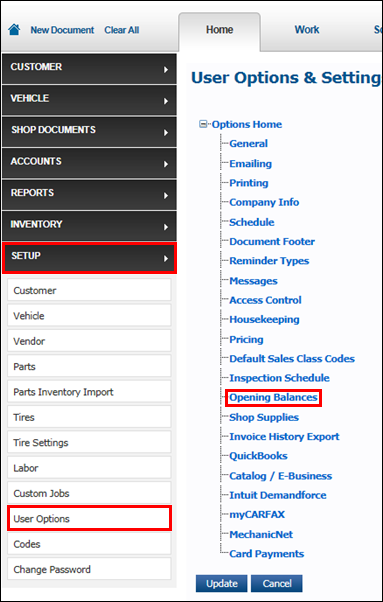The width and height of the screenshot is (383, 602).
Task: Collapse the Options Home tree node
Action: pyautogui.click(x=203, y=124)
